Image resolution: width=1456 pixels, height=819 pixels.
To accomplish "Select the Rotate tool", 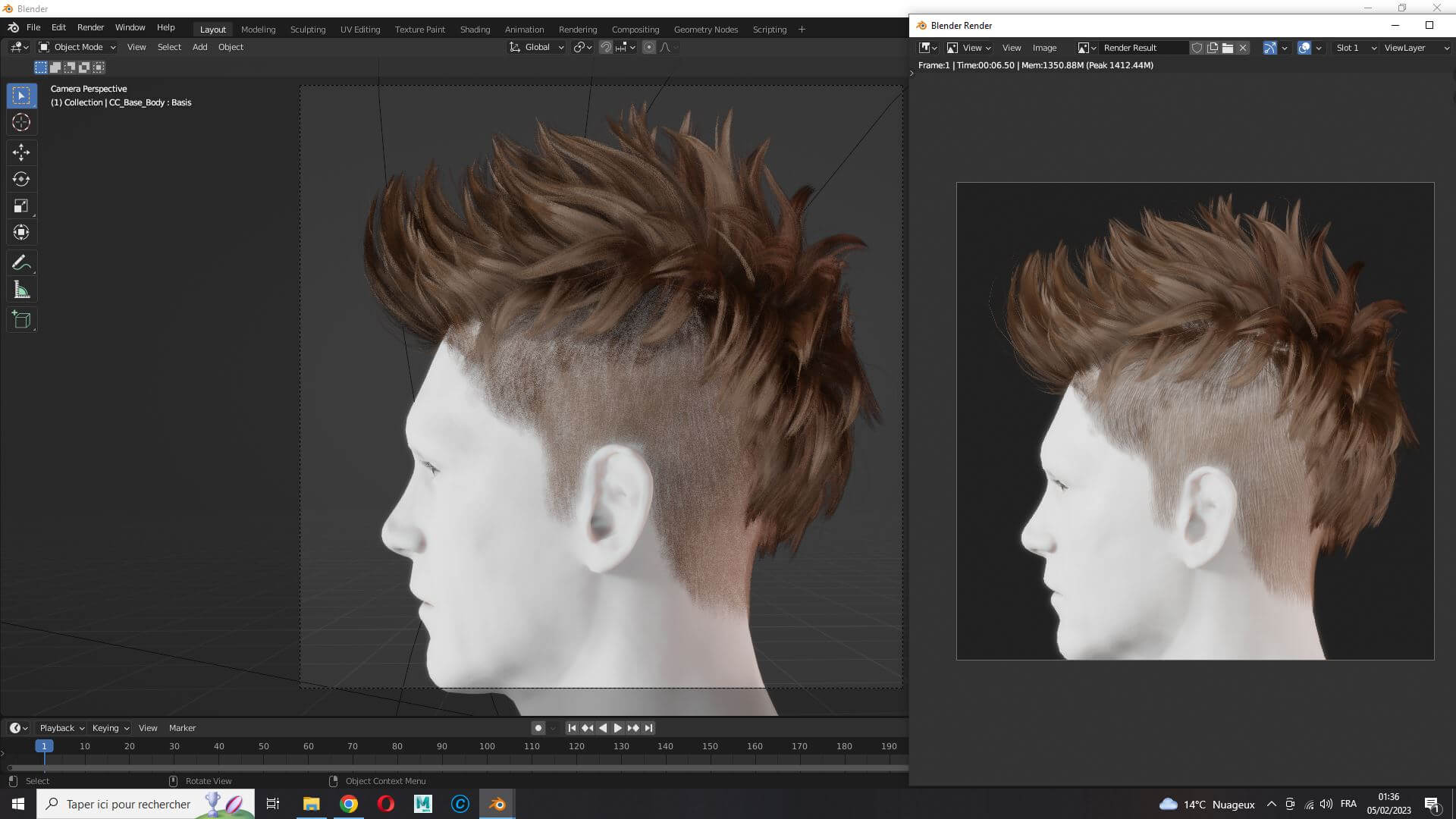I will click(21, 179).
